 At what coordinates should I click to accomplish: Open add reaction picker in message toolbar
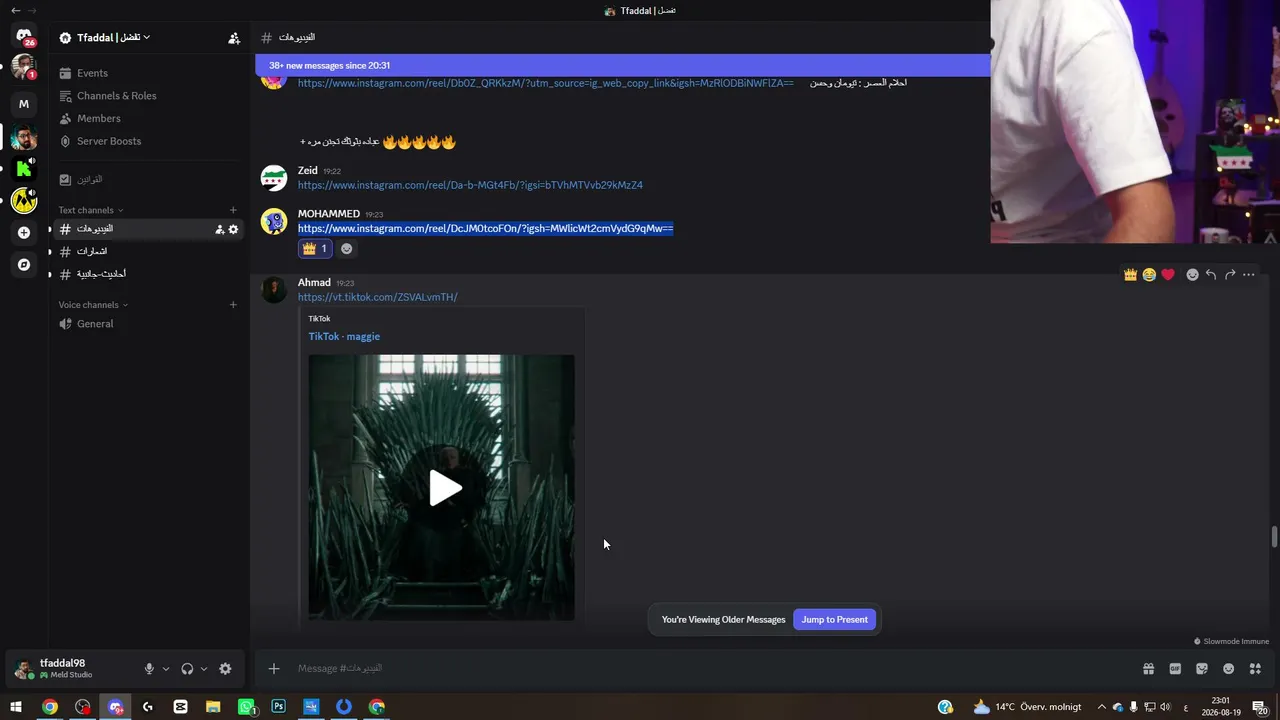pos(1192,275)
